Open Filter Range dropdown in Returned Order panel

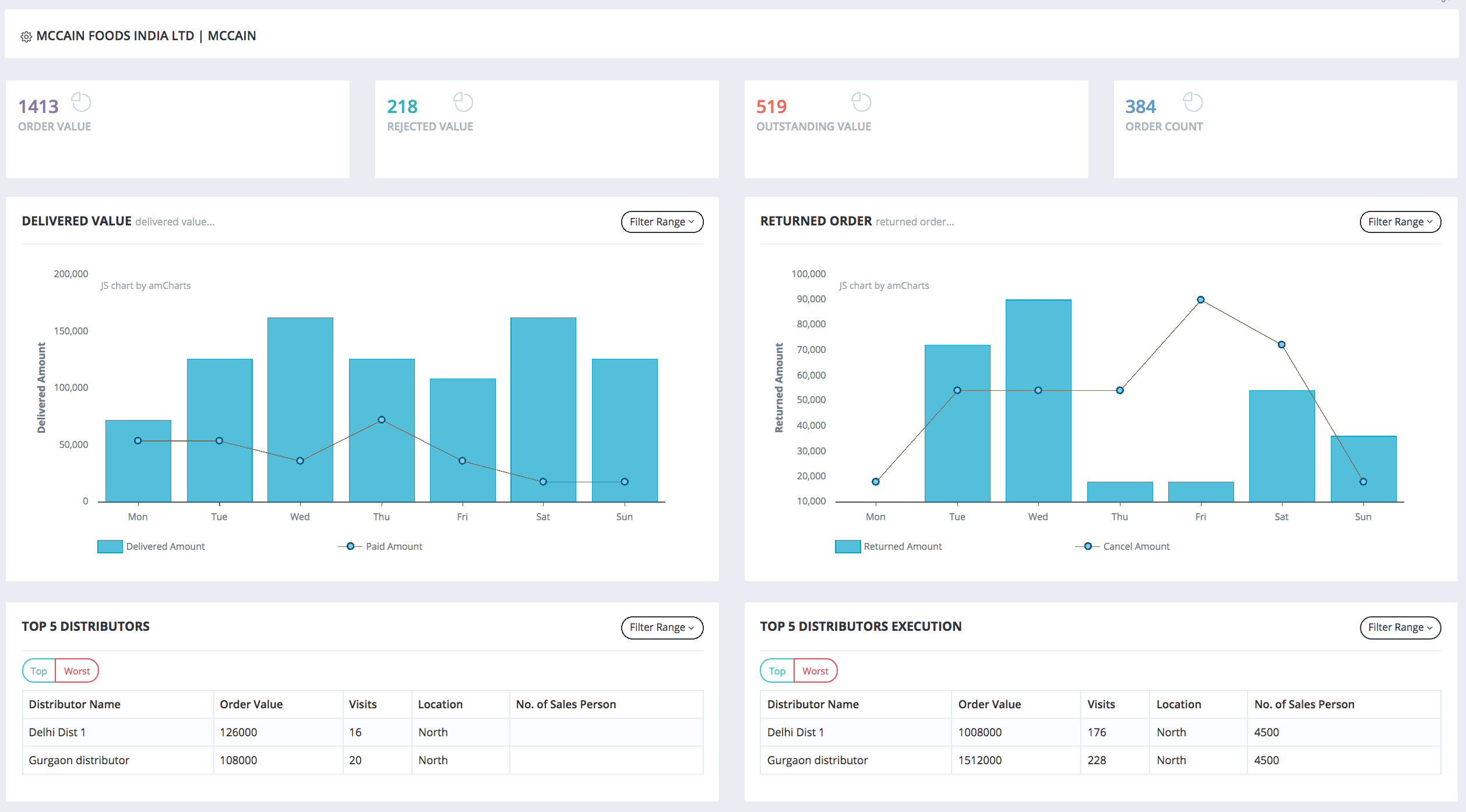coord(1400,222)
